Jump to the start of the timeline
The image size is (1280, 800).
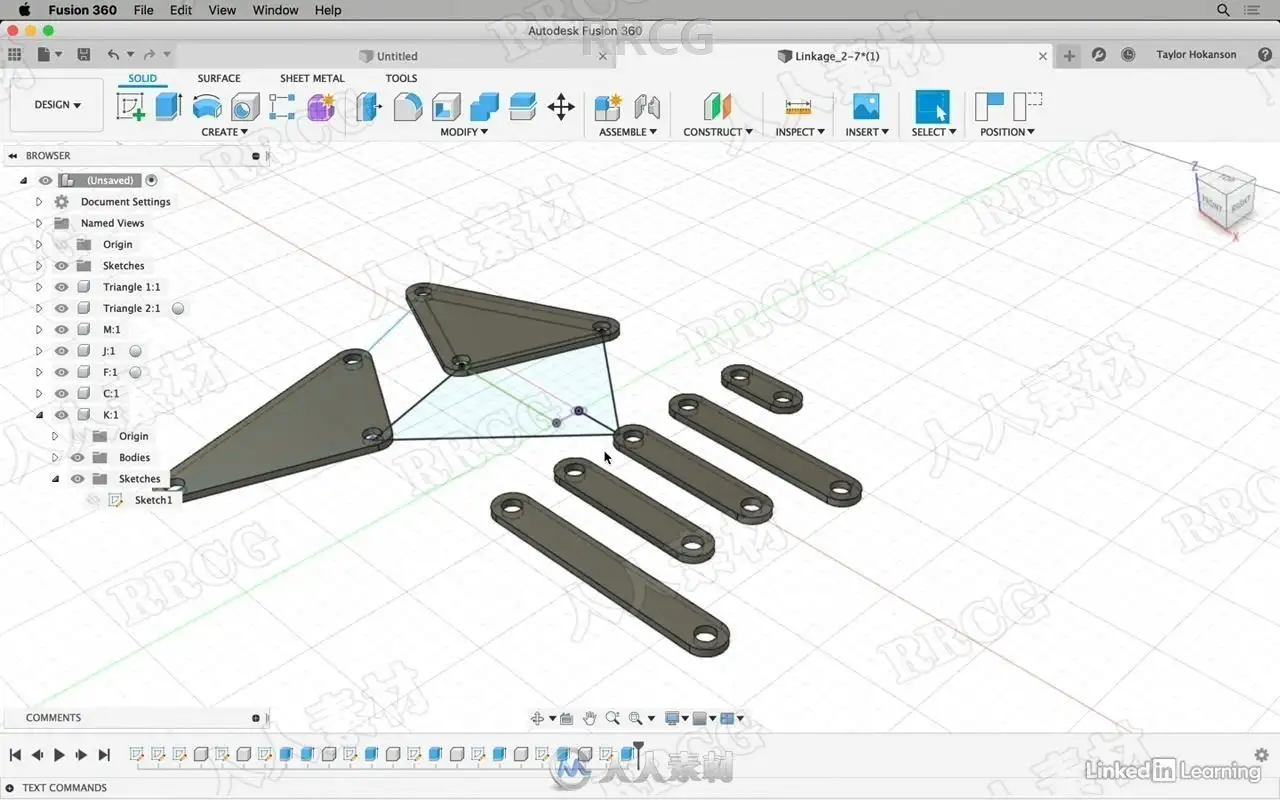point(15,755)
